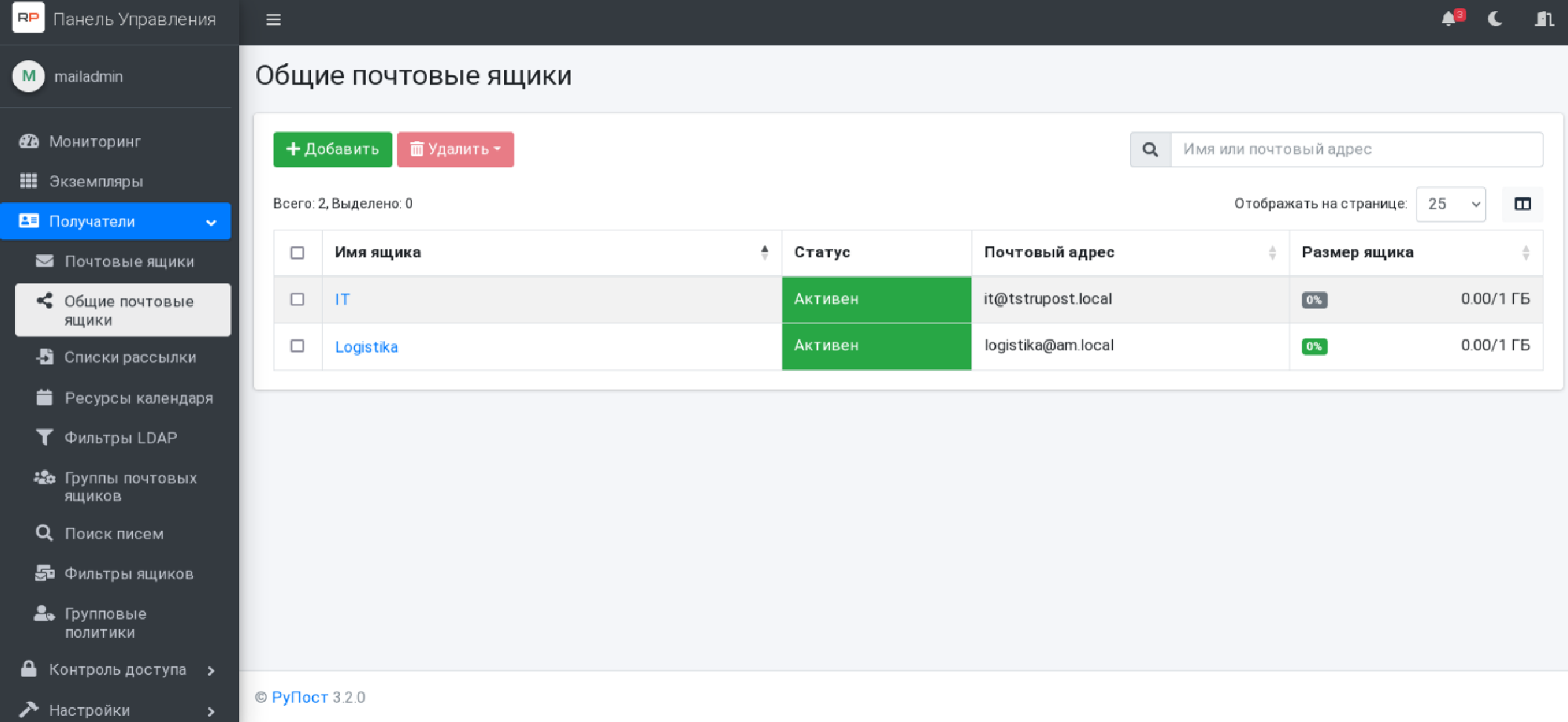
Task: Click the Панель Управления title
Action: coord(134,19)
